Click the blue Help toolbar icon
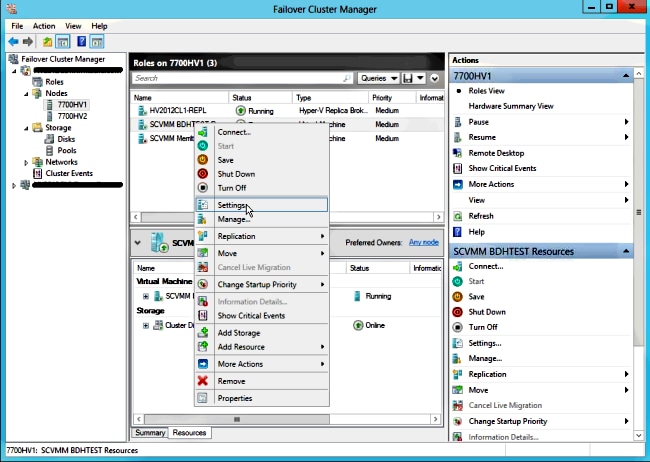This screenshot has height=462, width=650. (82, 41)
